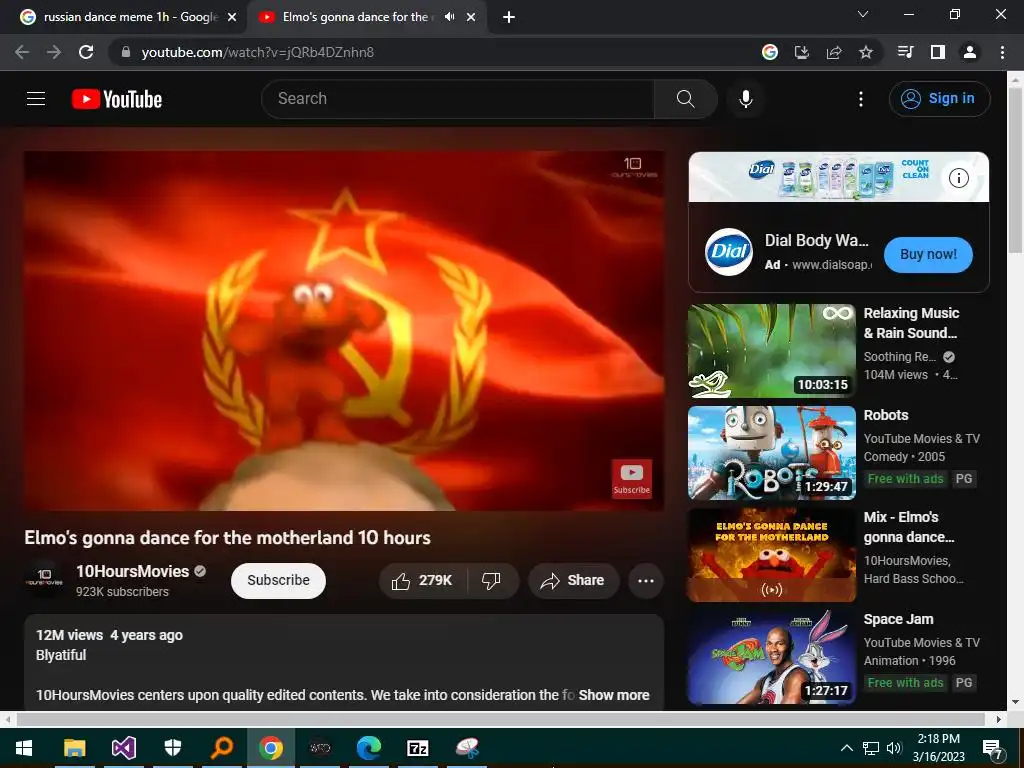Expand description with Show more
This screenshot has width=1024, height=768.
tap(614, 695)
